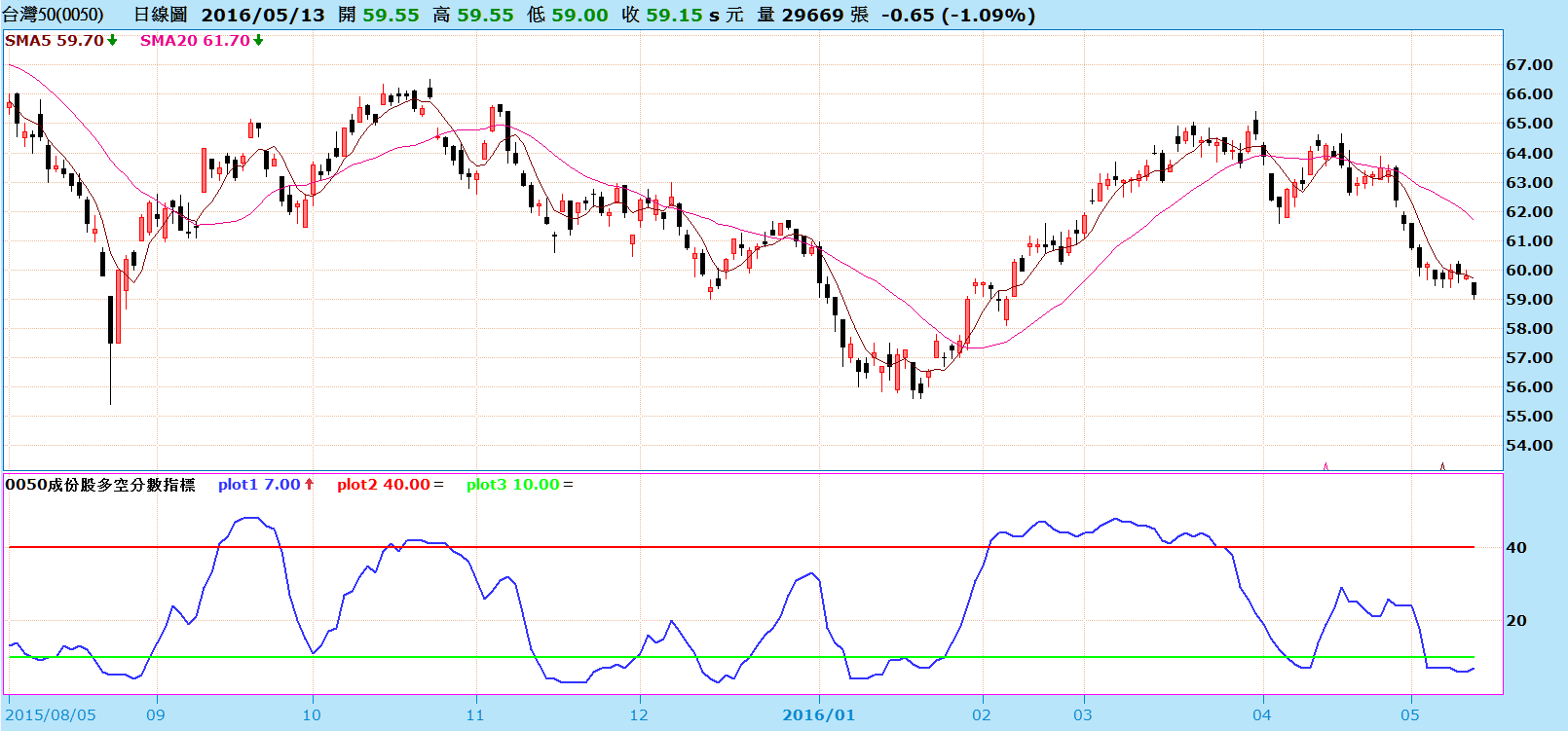Click the 40 level on indicator axis
Viewport: 1568px width, 731px height.
pyautogui.click(x=1516, y=547)
